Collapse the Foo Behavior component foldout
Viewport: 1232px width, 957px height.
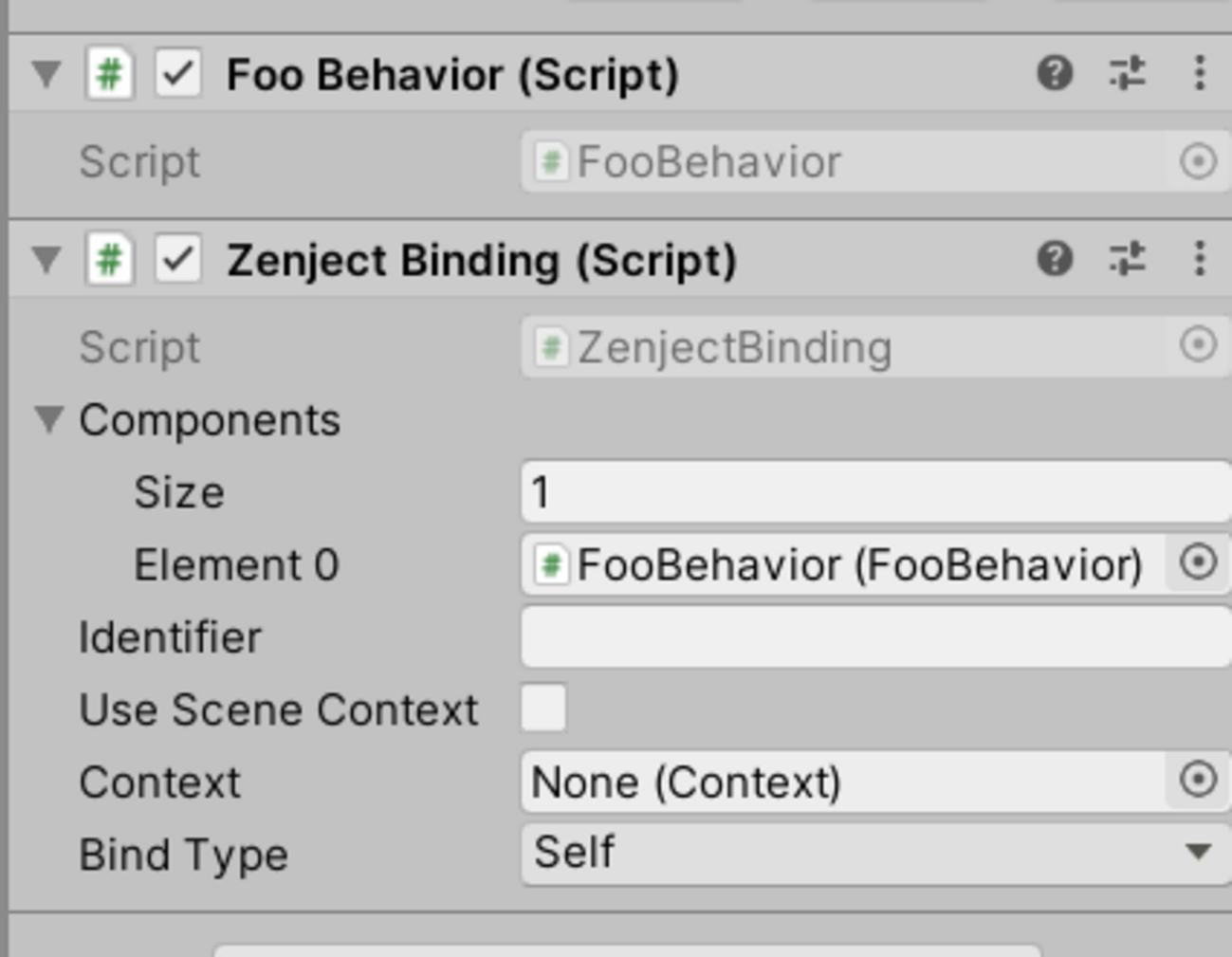coord(46,74)
